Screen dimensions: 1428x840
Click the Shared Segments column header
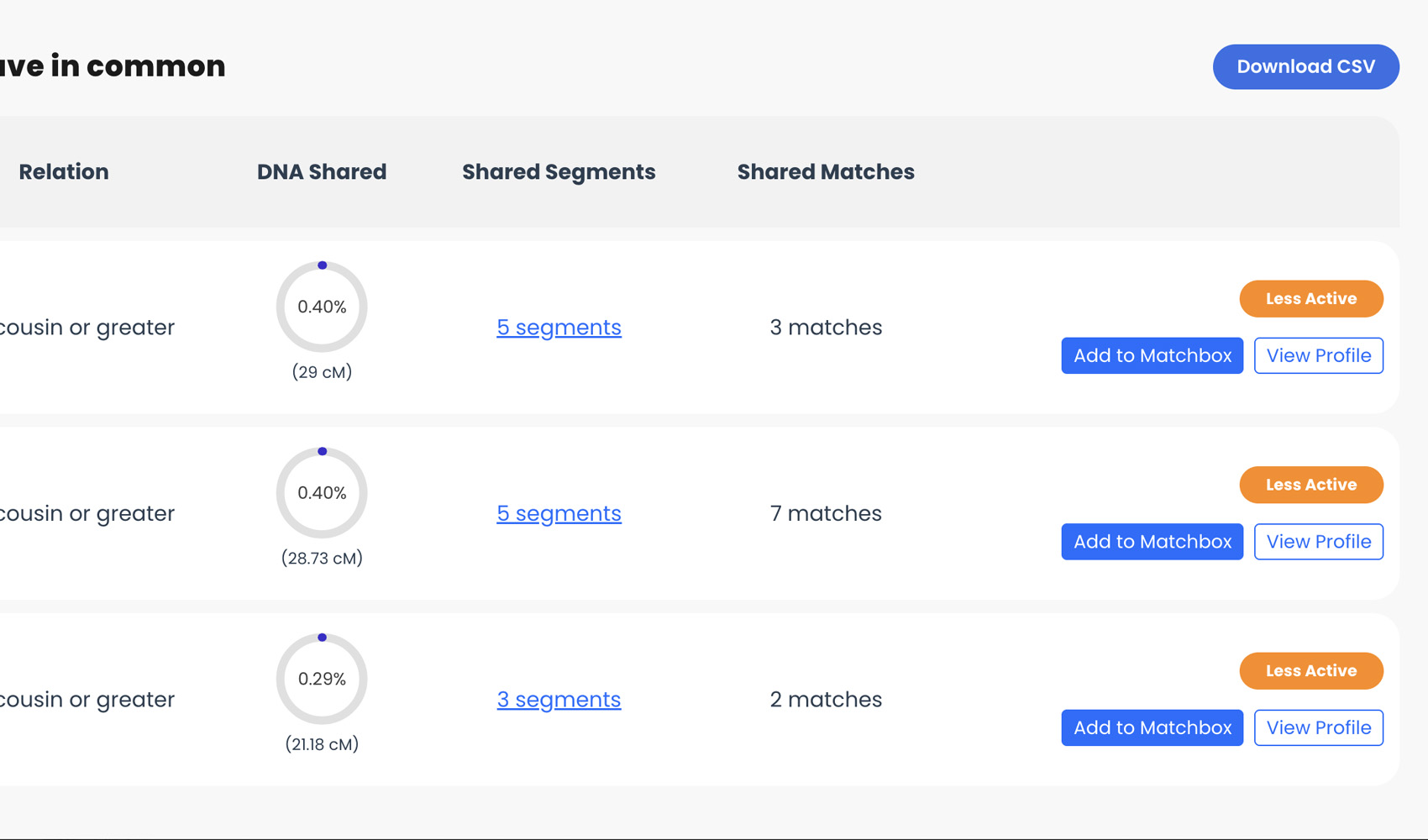559,171
